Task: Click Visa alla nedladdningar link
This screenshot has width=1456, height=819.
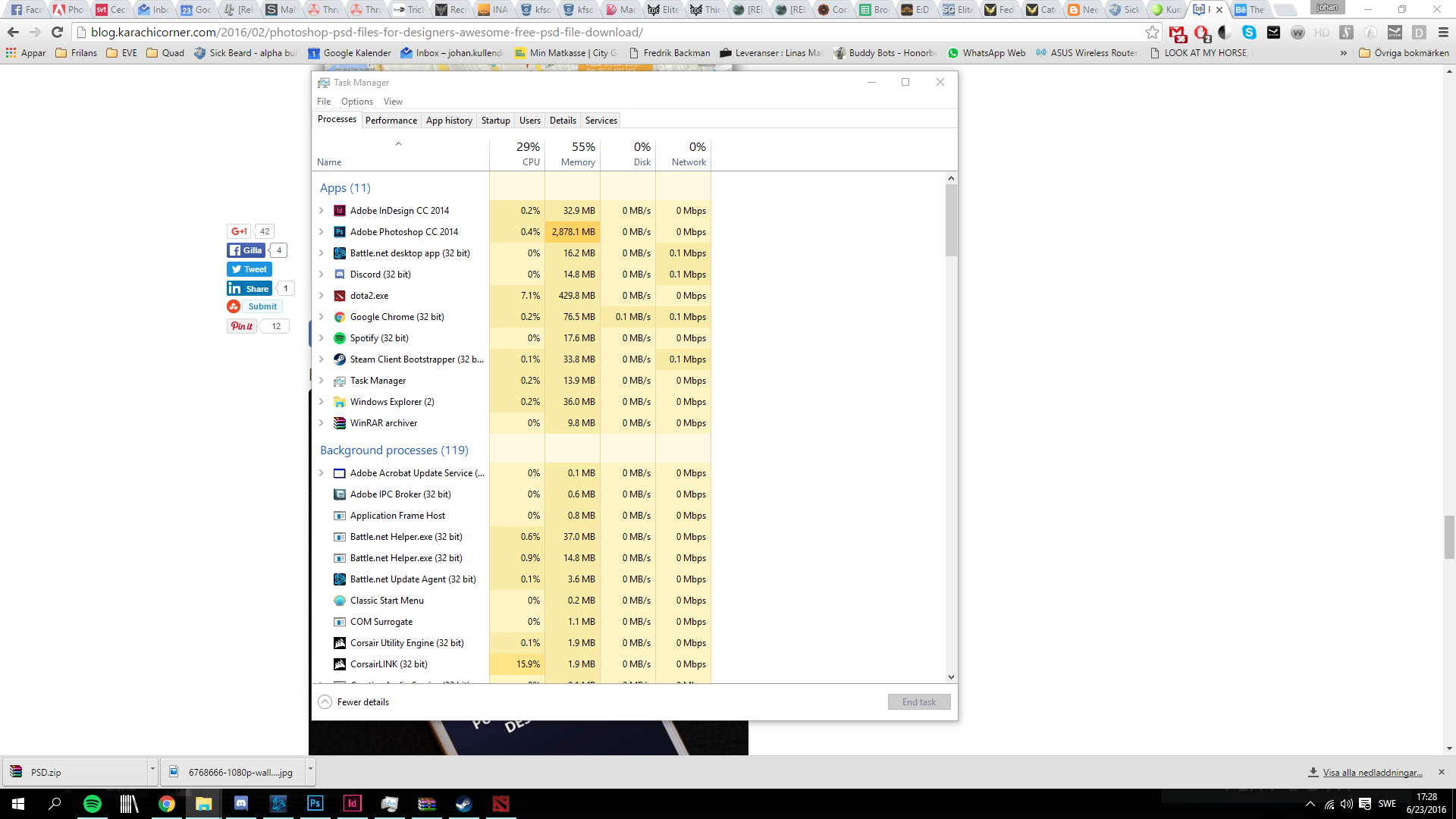Action: coord(1373,773)
